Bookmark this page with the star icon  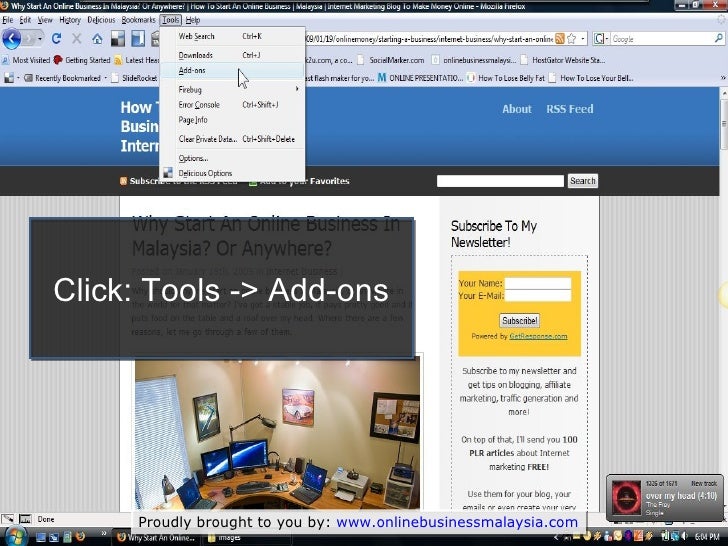click(572, 39)
